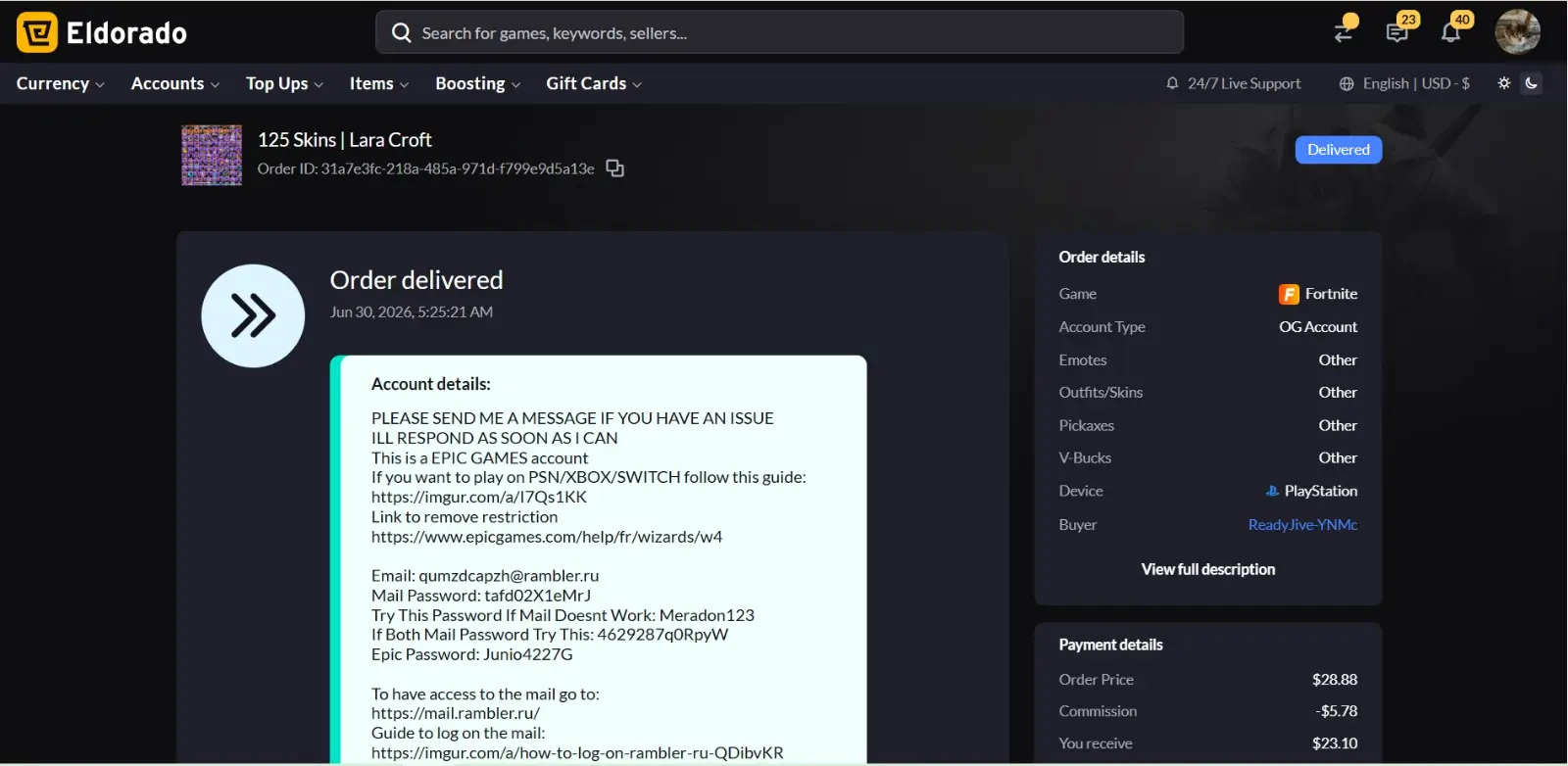Switch to dark theme moon icon
Screen dimensions: 1568x766
click(x=1532, y=83)
